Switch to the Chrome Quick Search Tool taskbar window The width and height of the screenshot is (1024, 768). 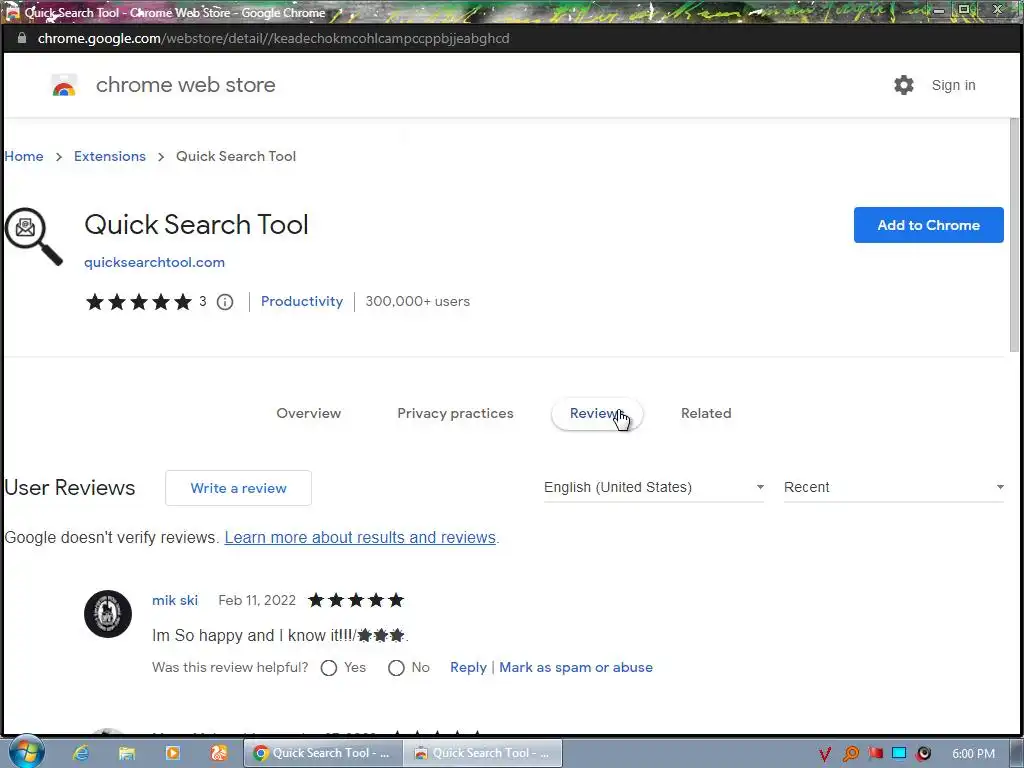[x=323, y=753]
